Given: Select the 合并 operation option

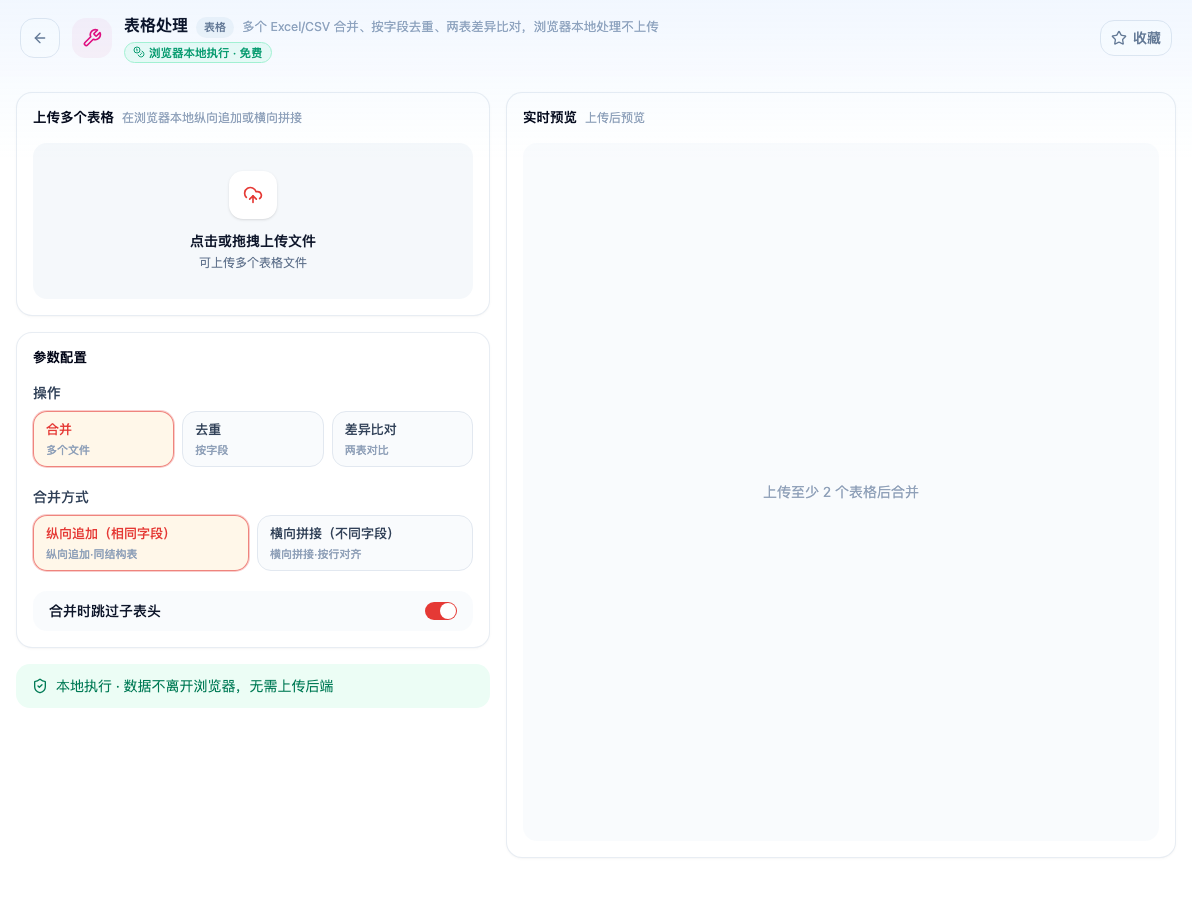Looking at the screenshot, I should (x=103, y=439).
